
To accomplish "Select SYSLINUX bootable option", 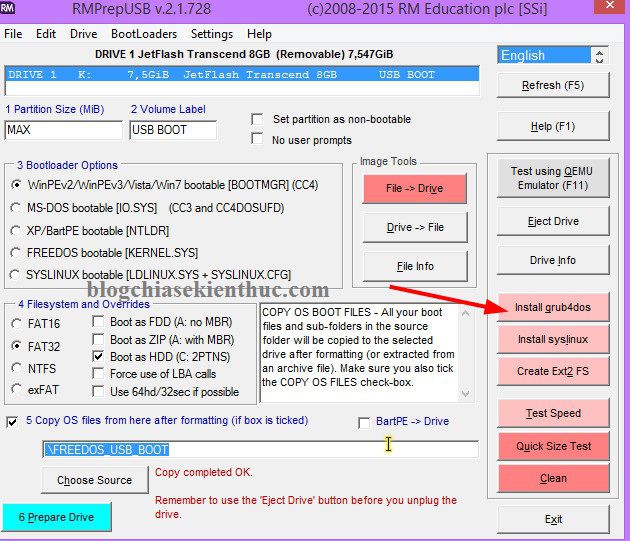I will click(15, 275).
